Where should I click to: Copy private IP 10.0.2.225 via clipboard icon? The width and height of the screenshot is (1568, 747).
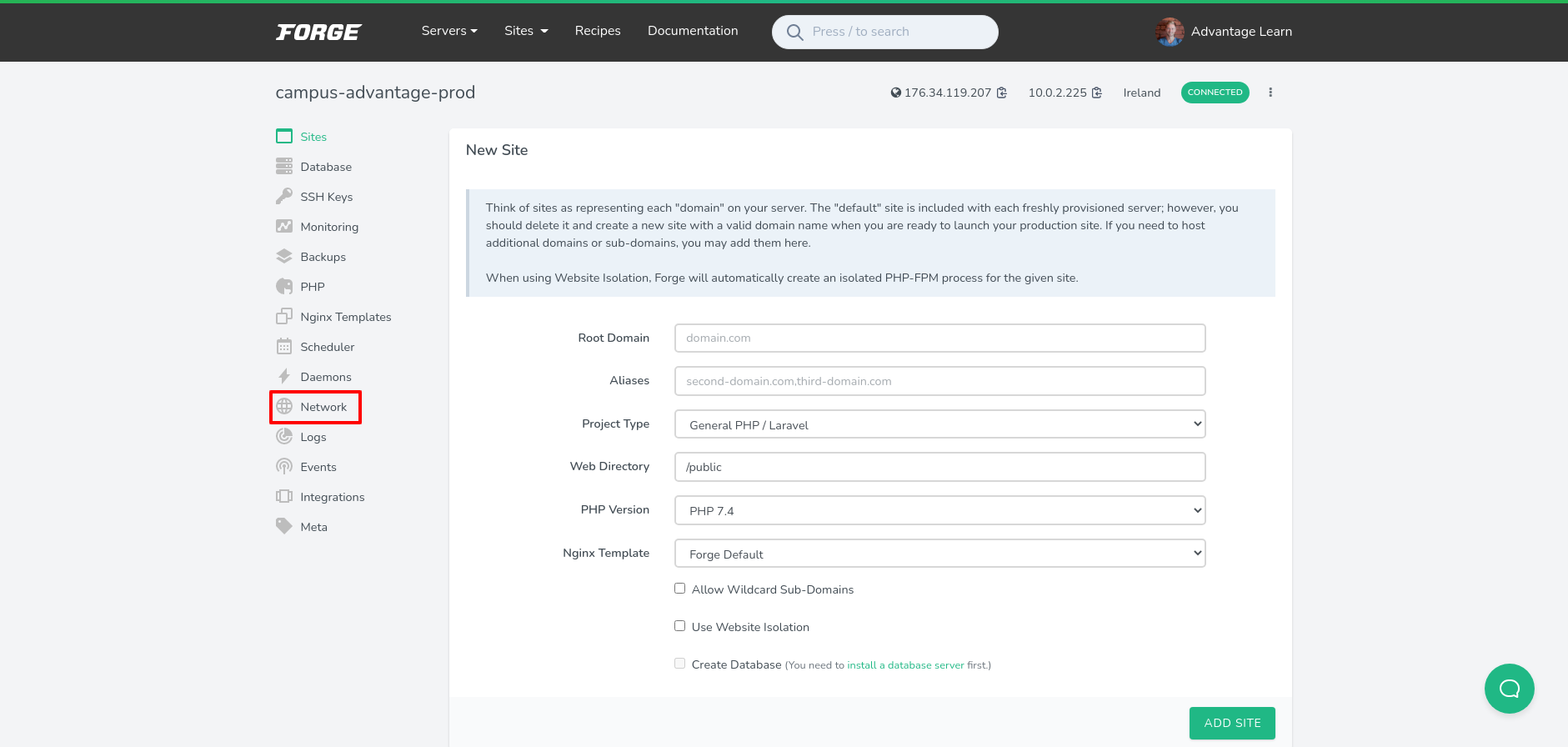pos(1097,93)
